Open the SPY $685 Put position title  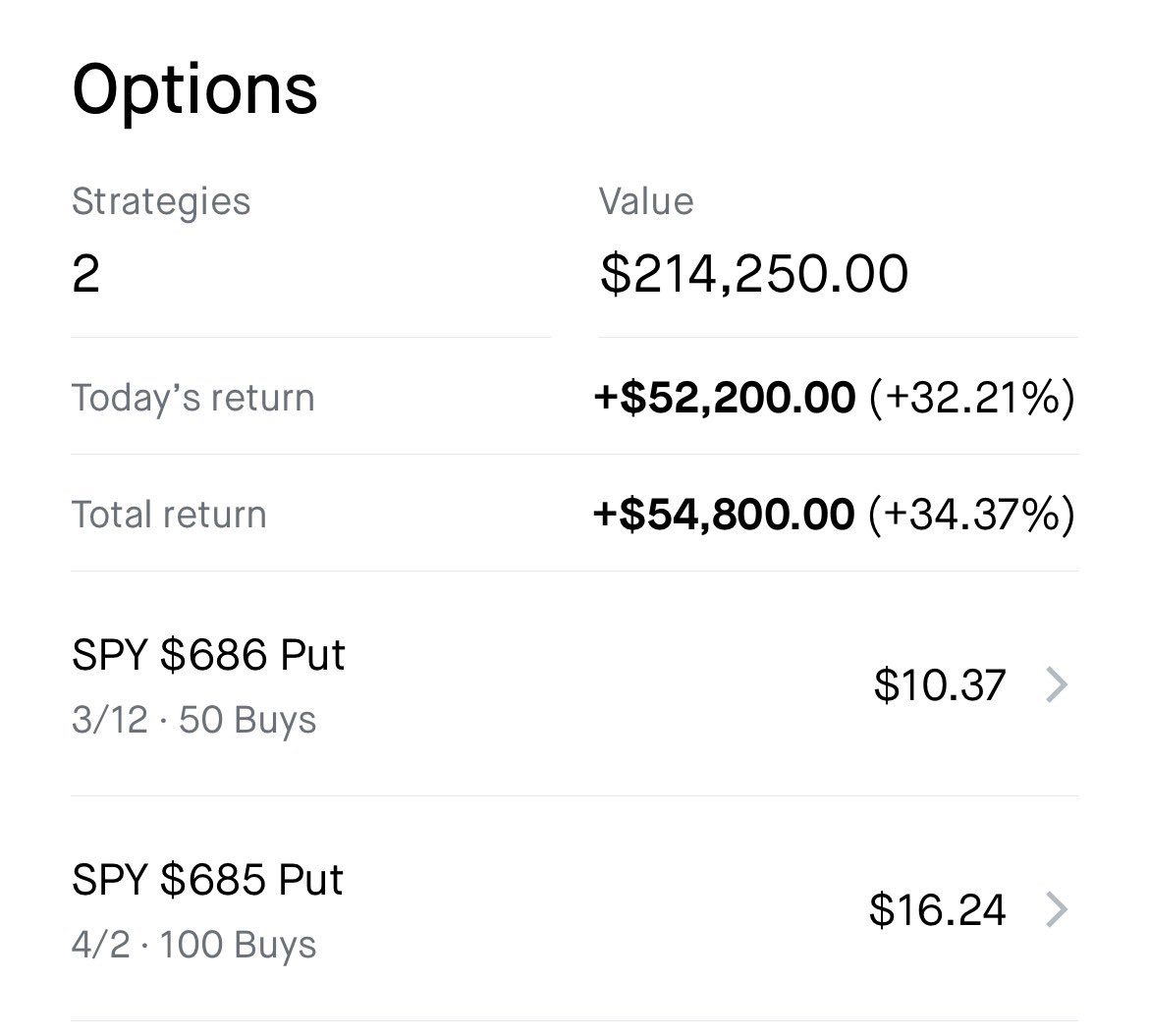point(207,880)
